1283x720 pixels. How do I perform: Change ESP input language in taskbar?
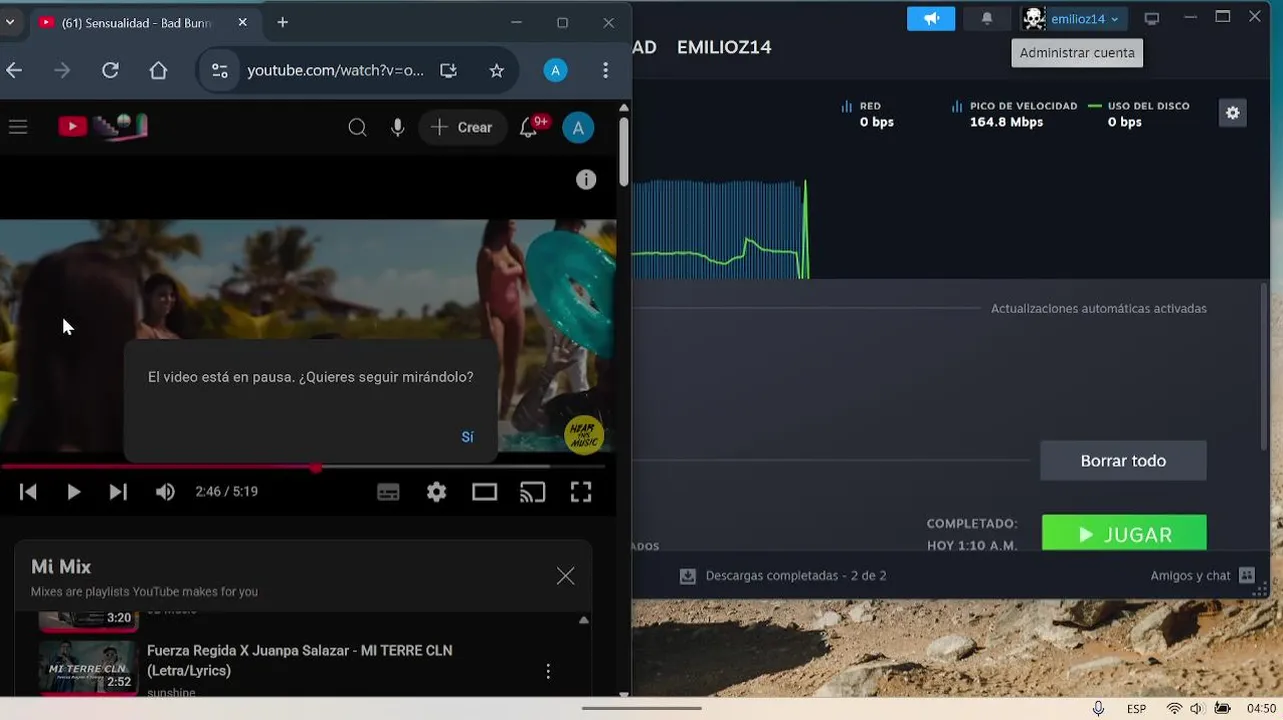pos(1136,708)
